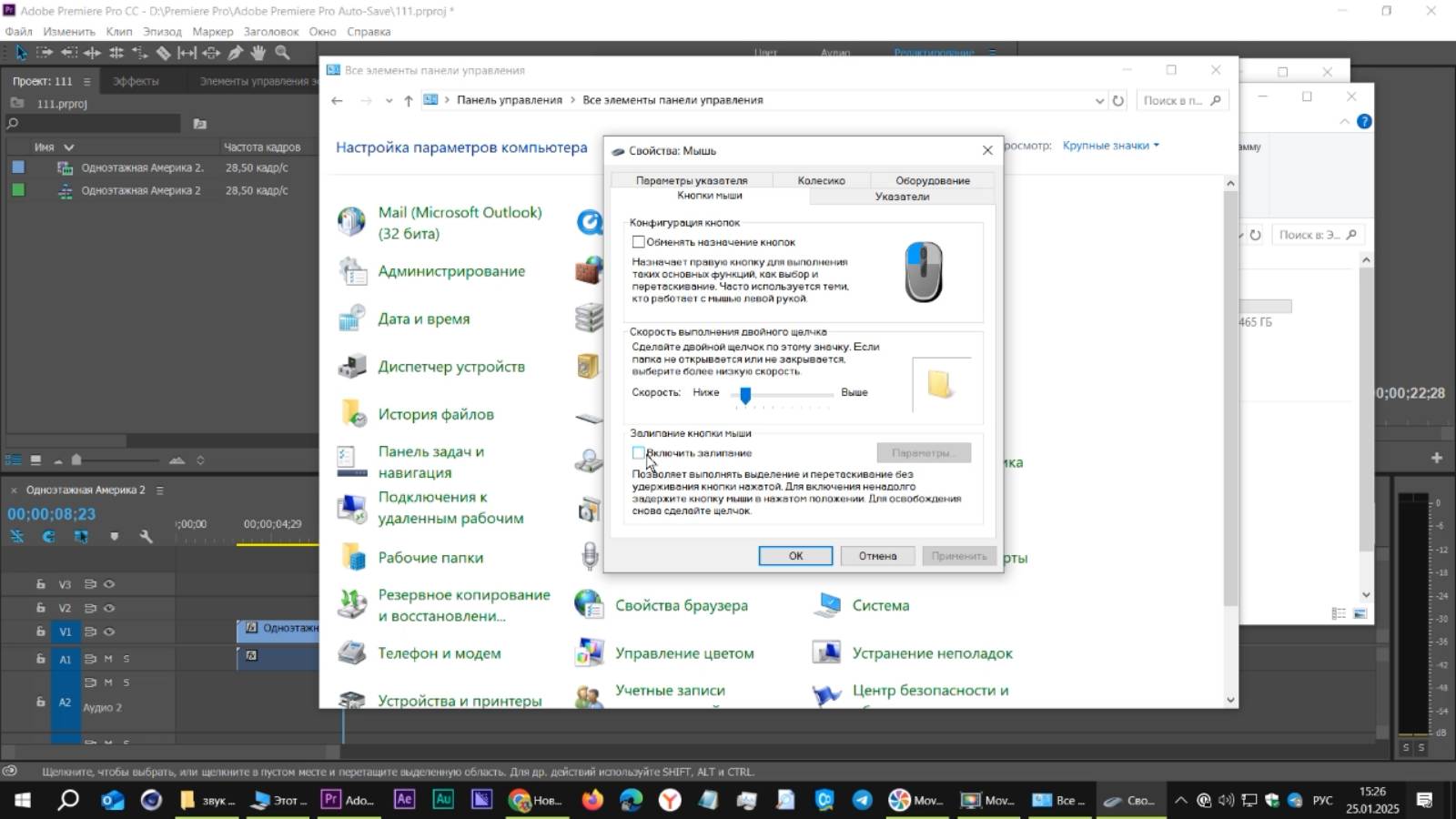Toggle lock on track V3
The height and width of the screenshot is (819, 1456).
pos(40,583)
